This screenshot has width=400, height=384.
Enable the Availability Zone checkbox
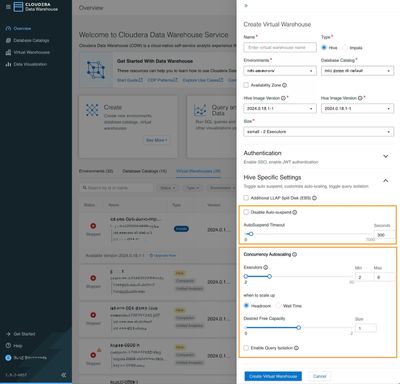click(x=246, y=85)
